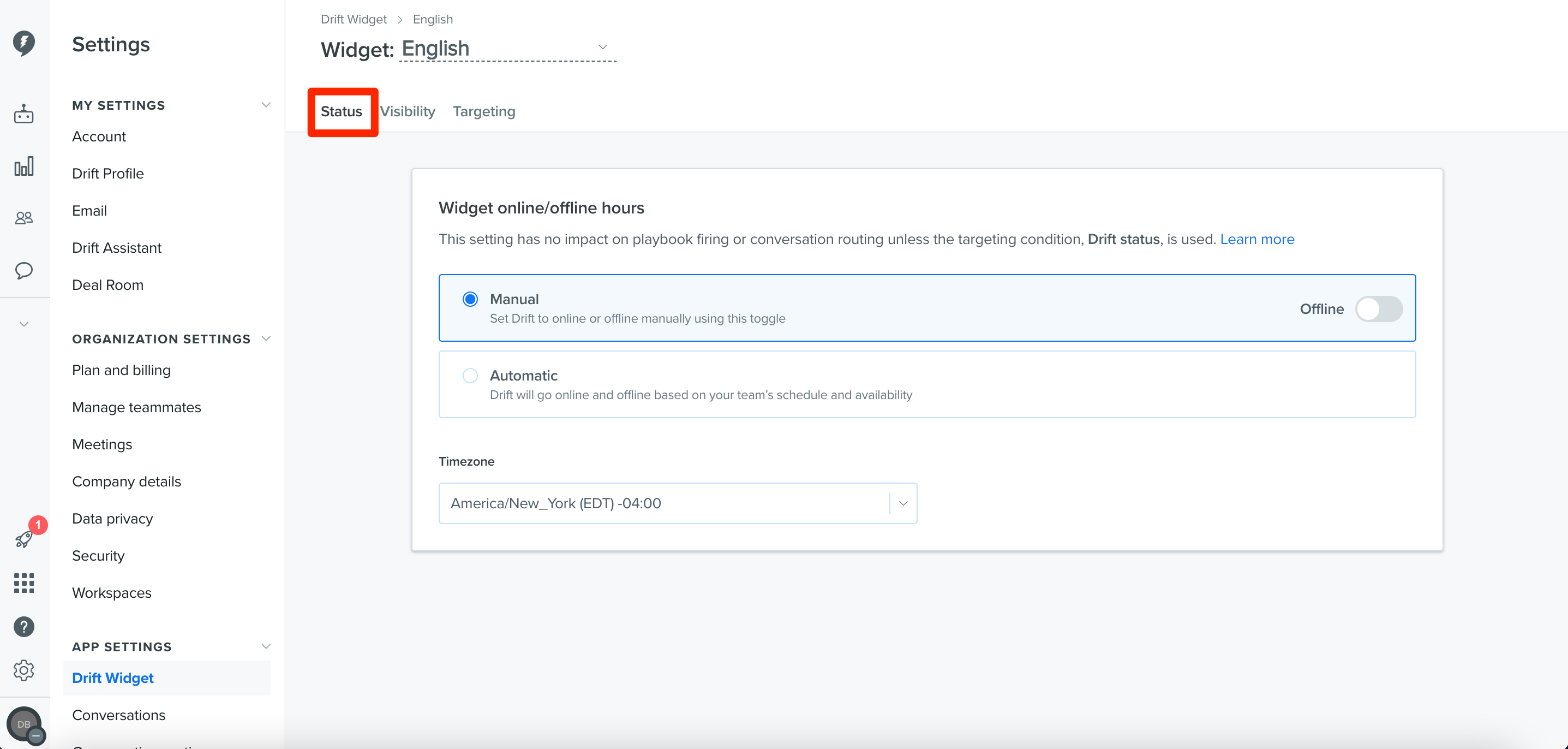Click the Drift lightning bolt logo
The image size is (1568, 749).
click(24, 43)
